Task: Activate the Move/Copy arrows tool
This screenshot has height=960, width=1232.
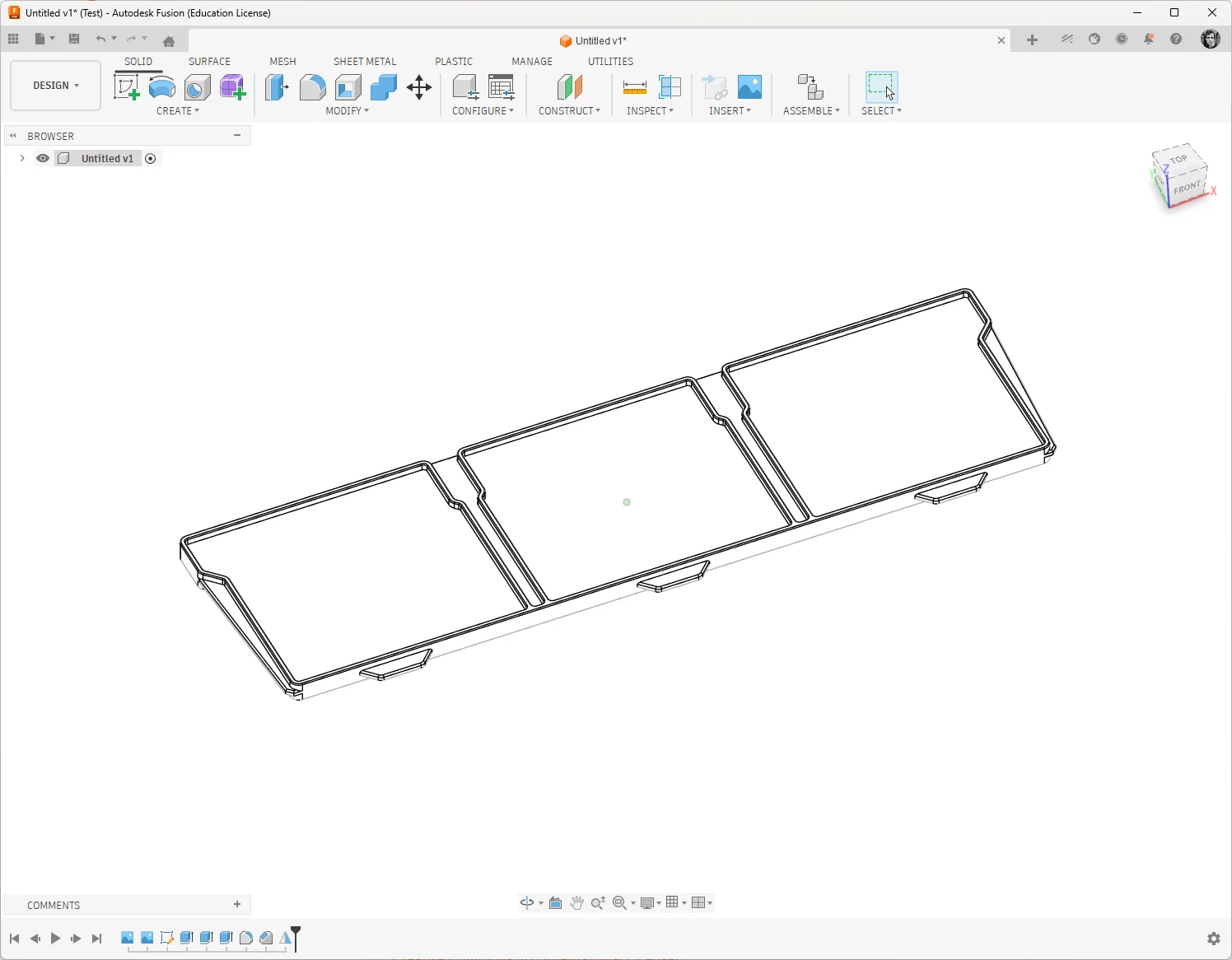Action: pyautogui.click(x=419, y=87)
